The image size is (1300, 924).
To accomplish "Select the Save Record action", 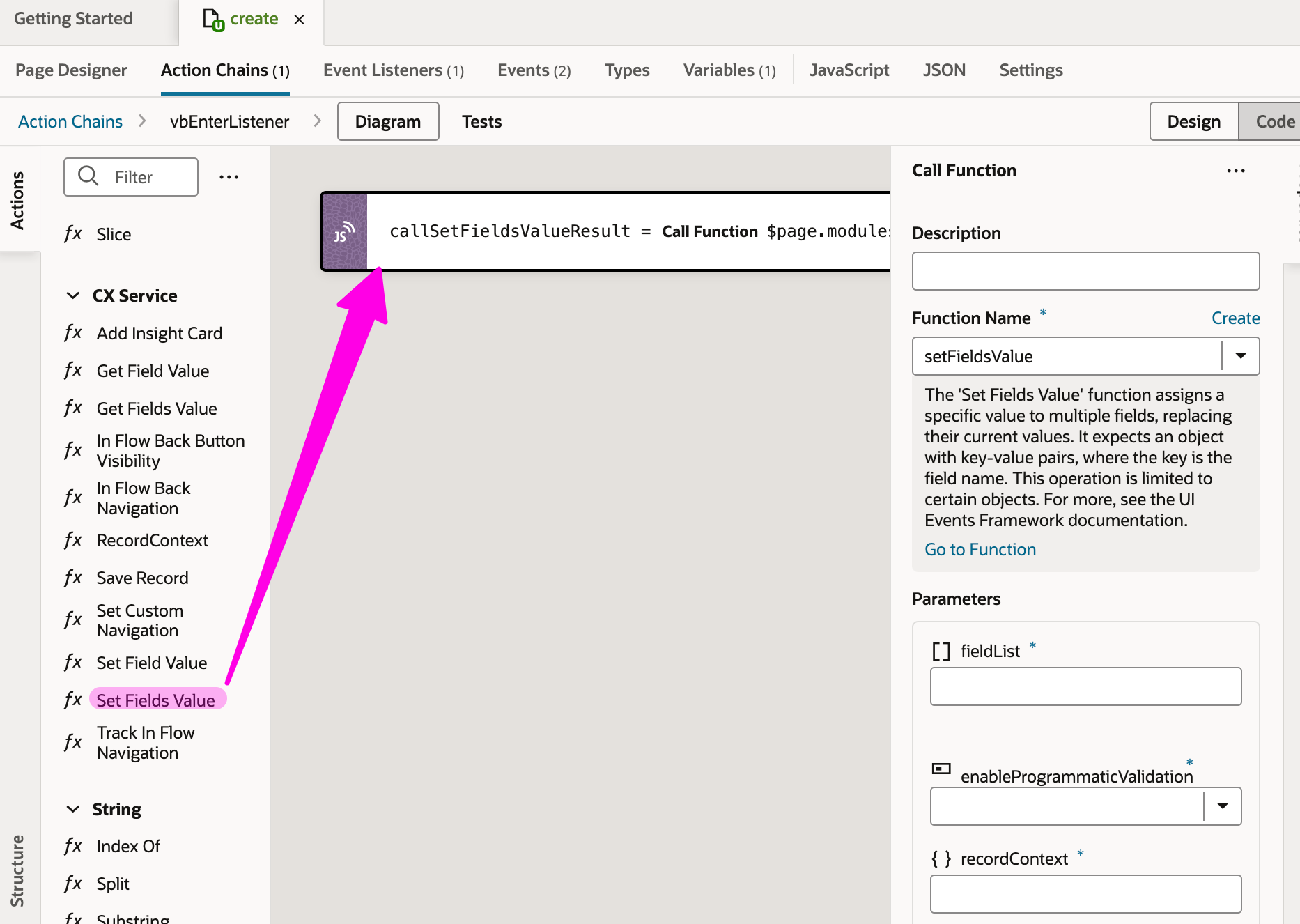I will click(142, 578).
